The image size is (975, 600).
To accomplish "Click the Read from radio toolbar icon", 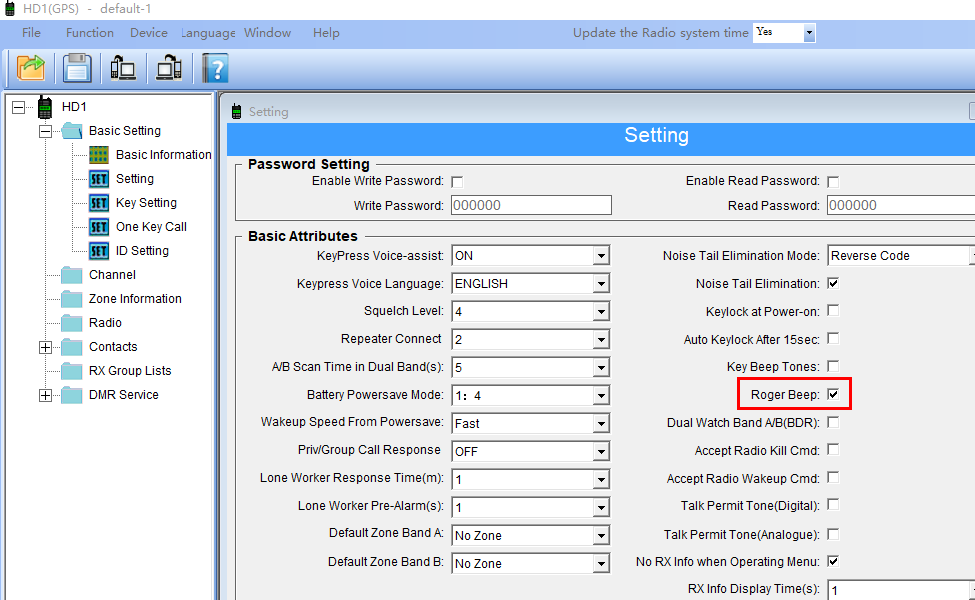I will pyautogui.click(x=123, y=68).
